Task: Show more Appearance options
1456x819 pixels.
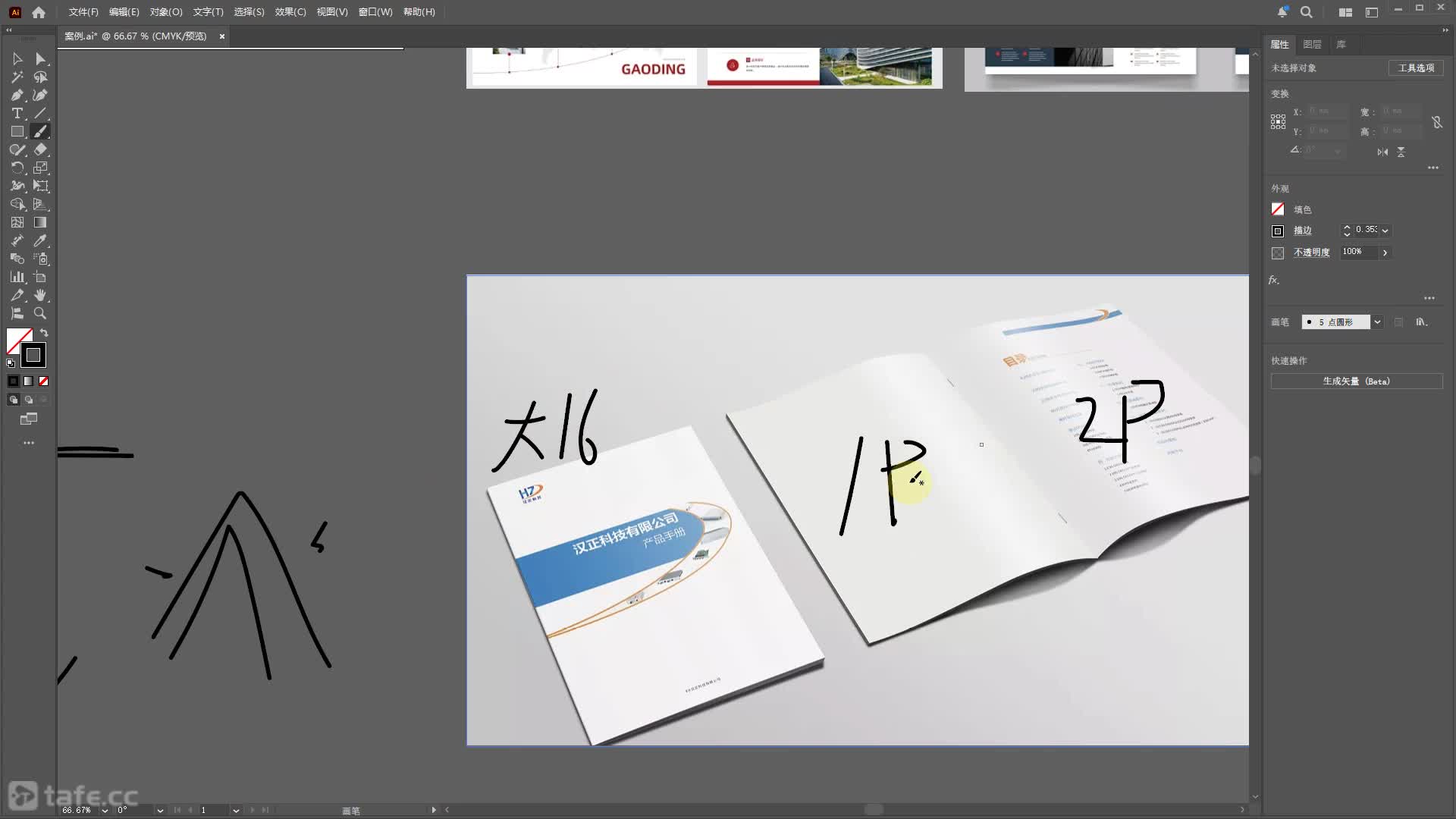Action: [1429, 298]
